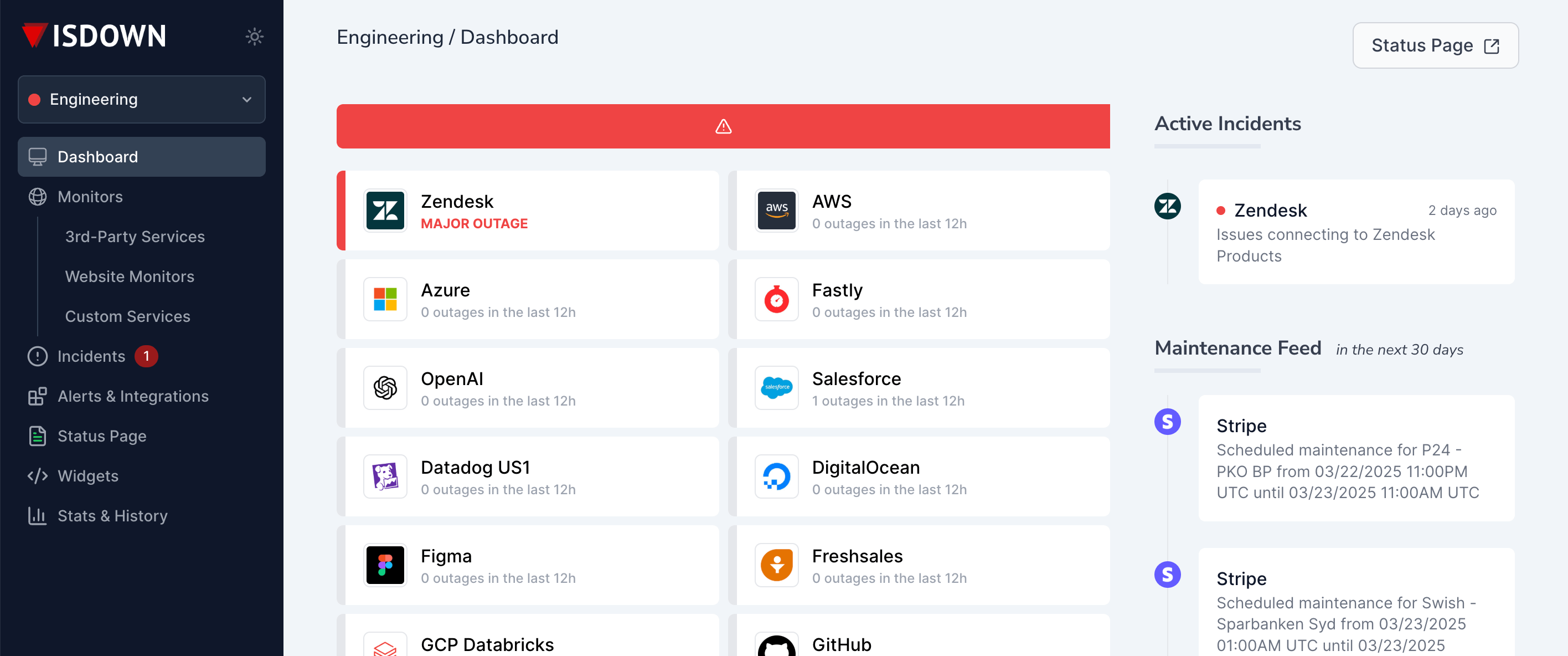Open the Figma service card

point(528,565)
